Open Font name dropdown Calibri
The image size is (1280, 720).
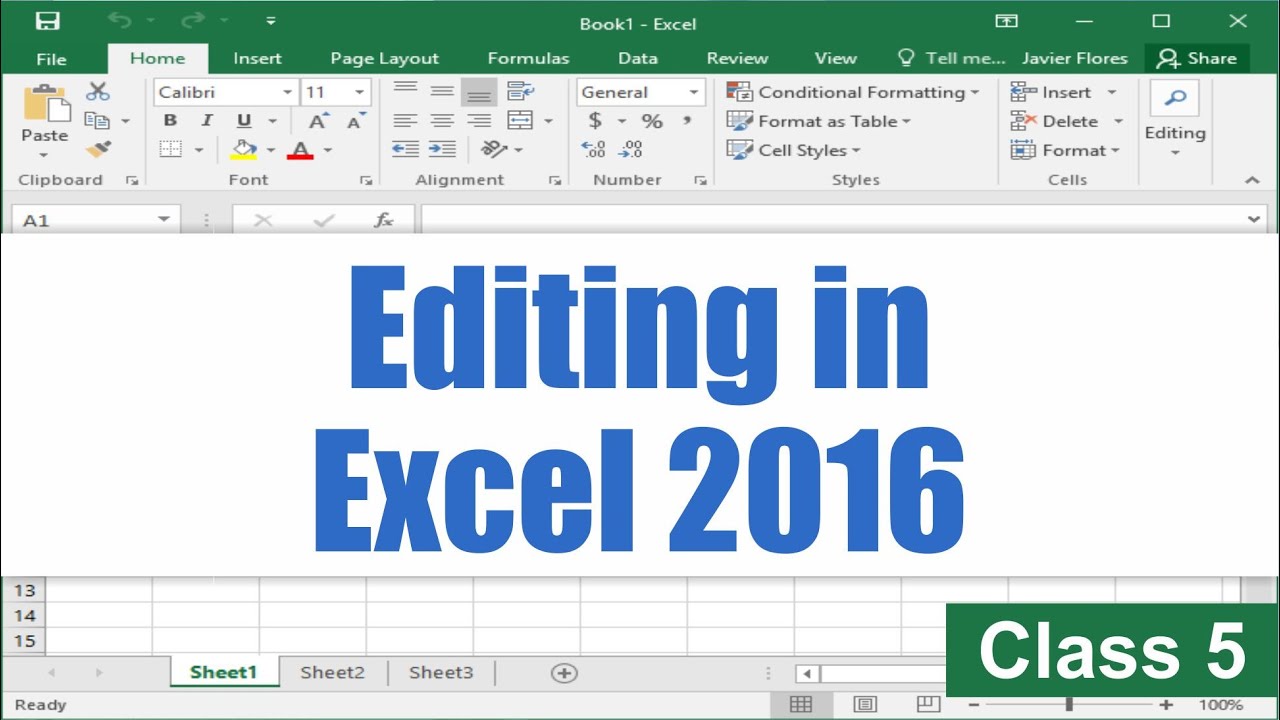pyautogui.click(x=287, y=92)
